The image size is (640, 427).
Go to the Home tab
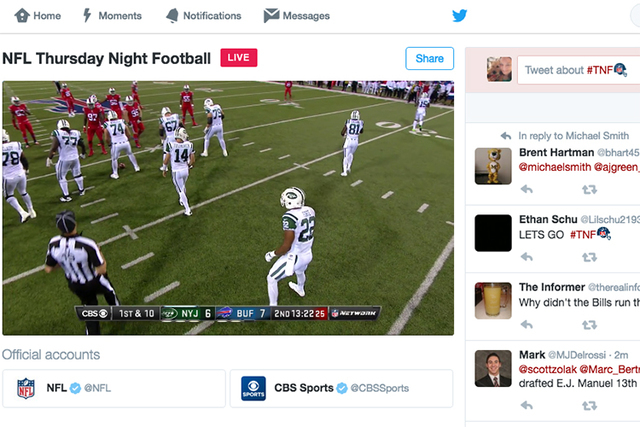coord(38,16)
